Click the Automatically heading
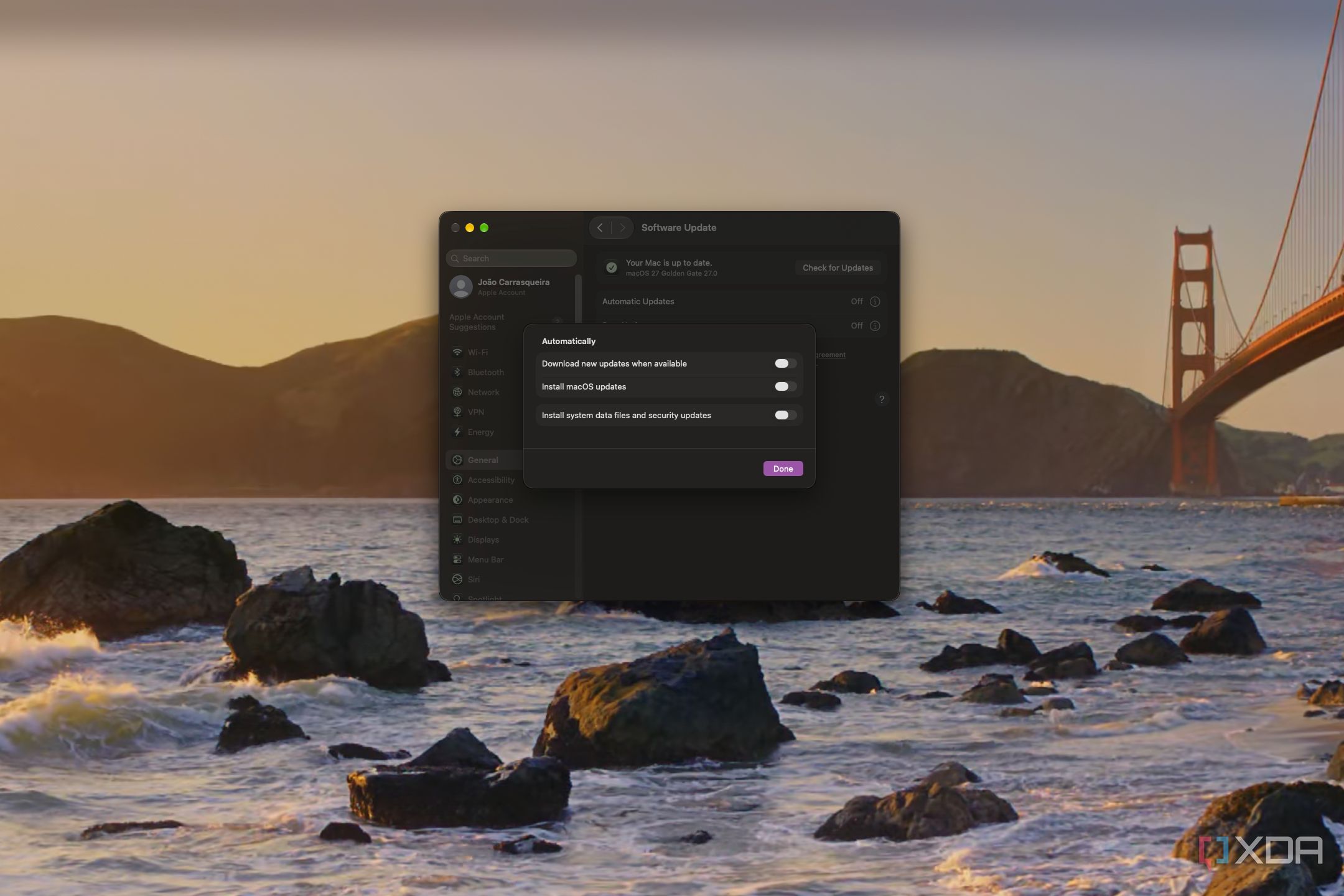Viewport: 1344px width, 896px height. click(569, 341)
